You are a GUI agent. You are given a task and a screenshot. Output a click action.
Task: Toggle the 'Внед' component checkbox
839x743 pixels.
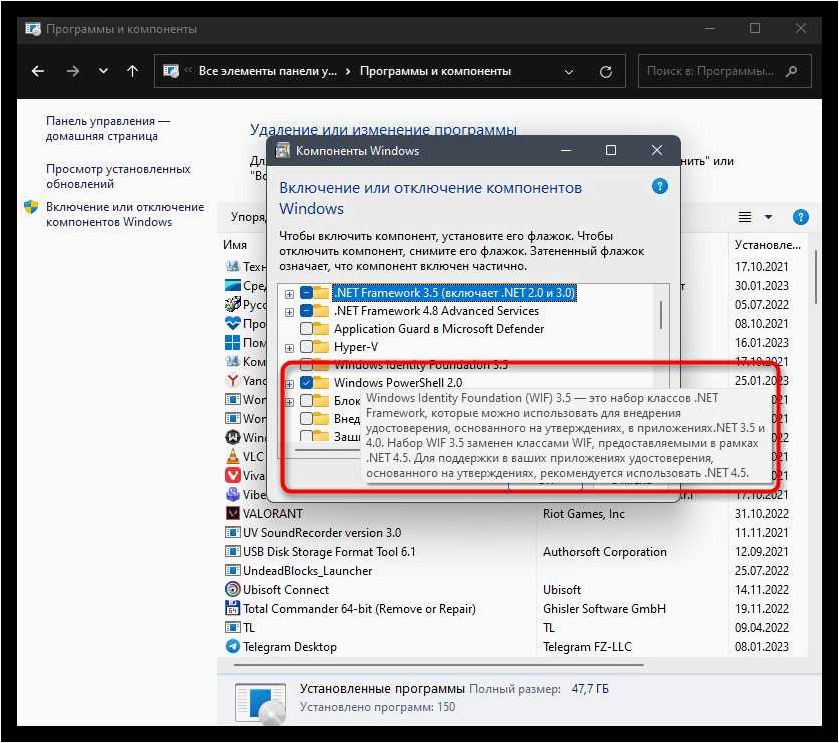tap(306, 419)
